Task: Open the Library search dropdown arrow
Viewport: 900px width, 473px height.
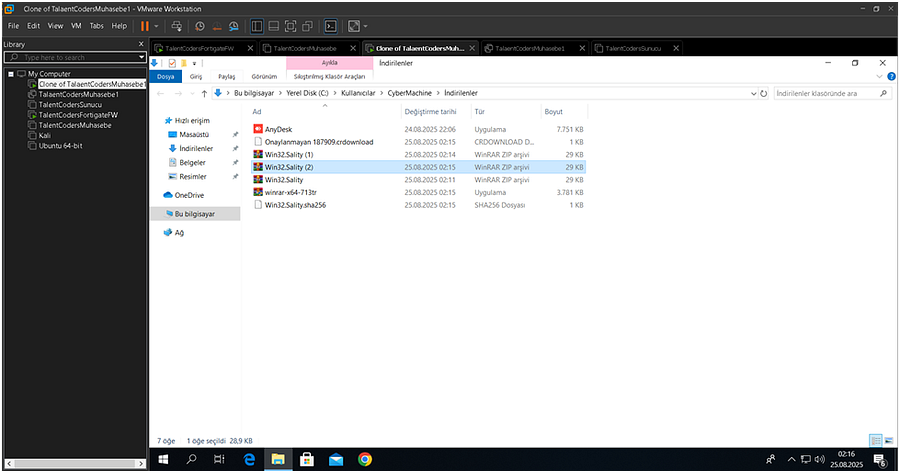Action: pyautogui.click(x=141, y=57)
